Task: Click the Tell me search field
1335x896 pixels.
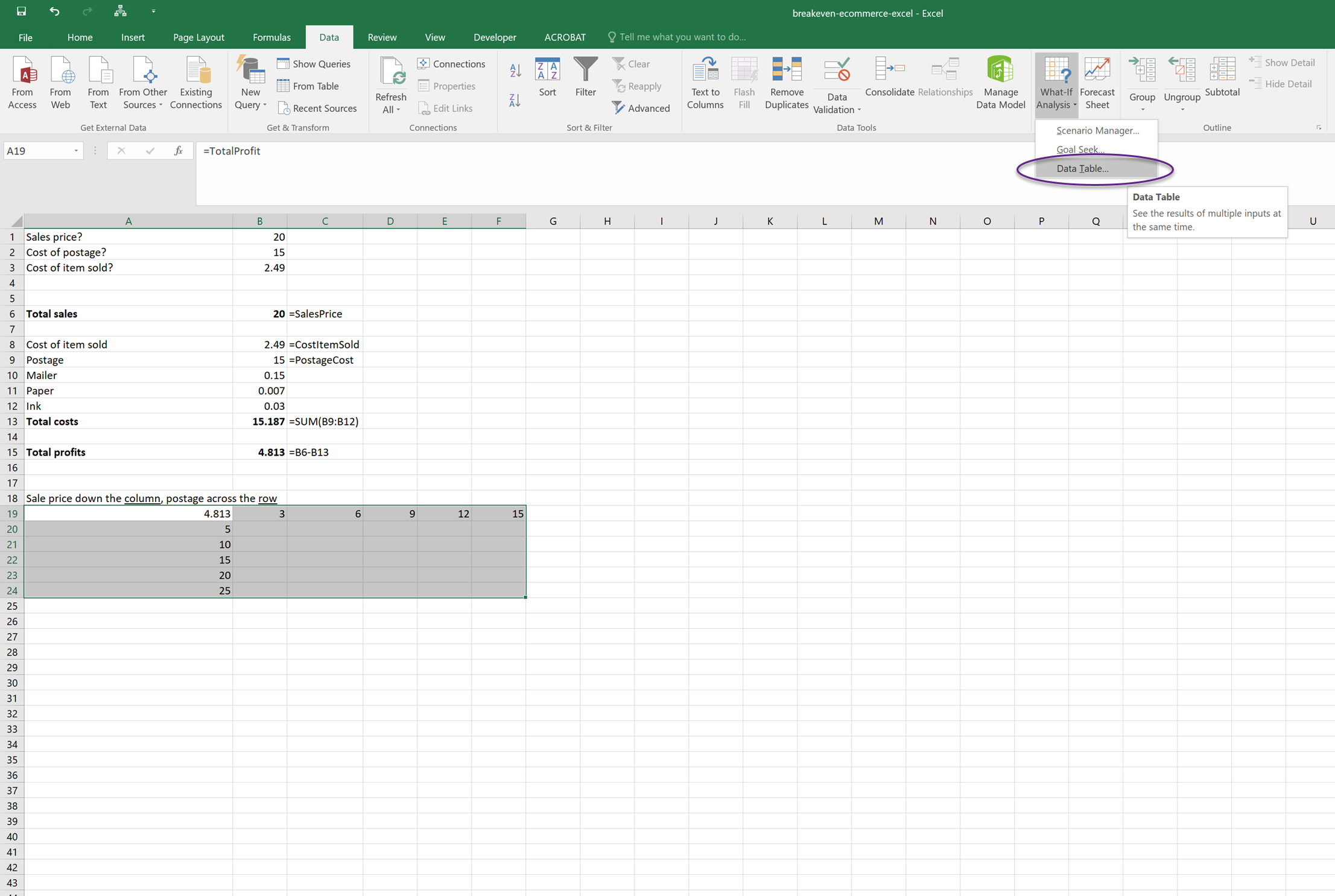Action: pyautogui.click(x=682, y=37)
